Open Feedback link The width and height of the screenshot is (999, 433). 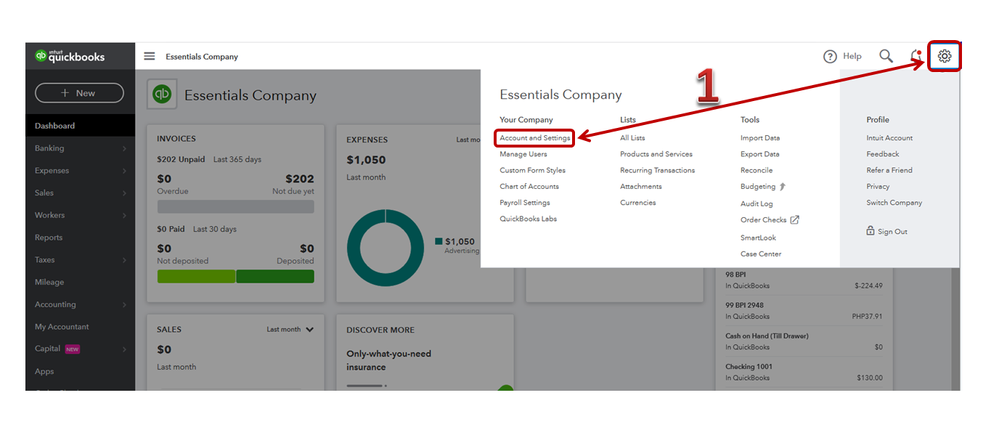click(x=882, y=154)
